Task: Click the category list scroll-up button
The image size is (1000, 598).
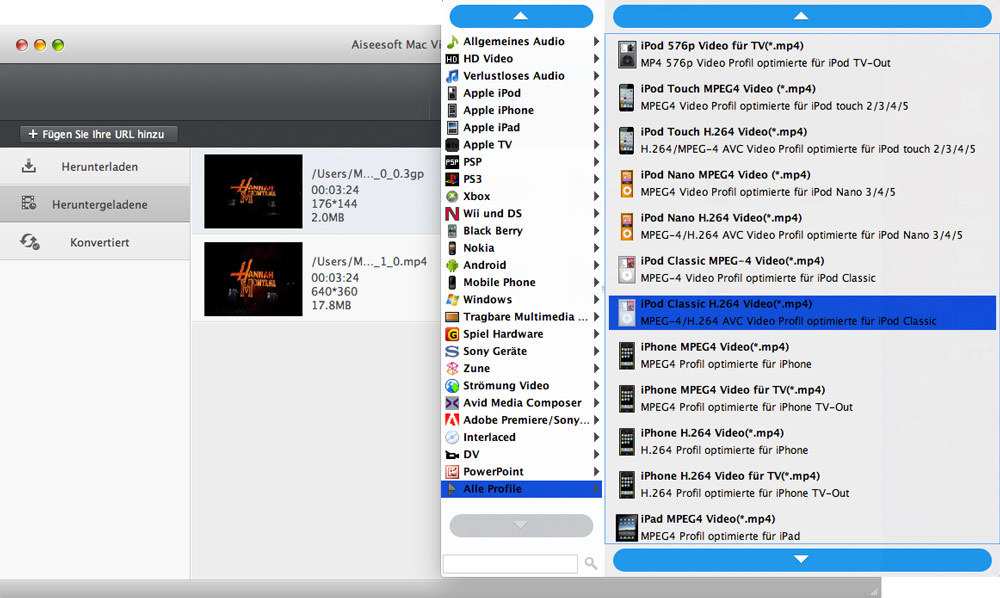Action: point(521,16)
